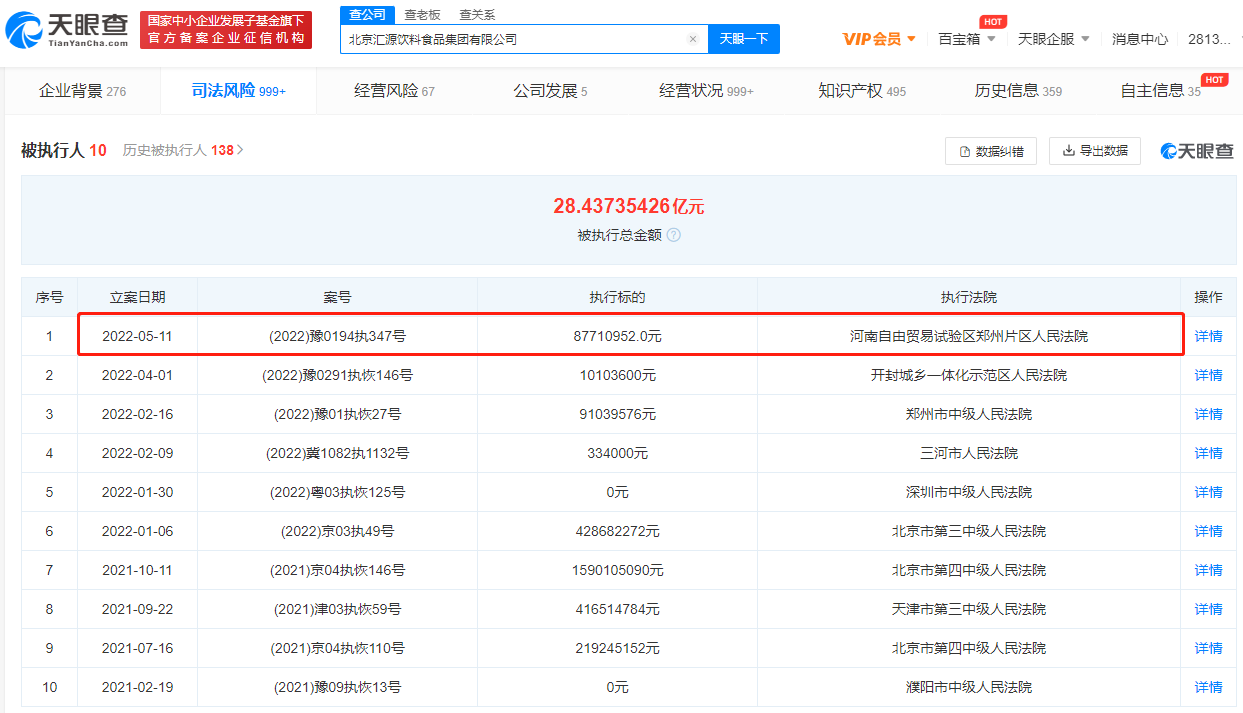Click court 深圳市中级人民法院
Image resolution: width=1243 pixels, height=713 pixels.
(969, 492)
